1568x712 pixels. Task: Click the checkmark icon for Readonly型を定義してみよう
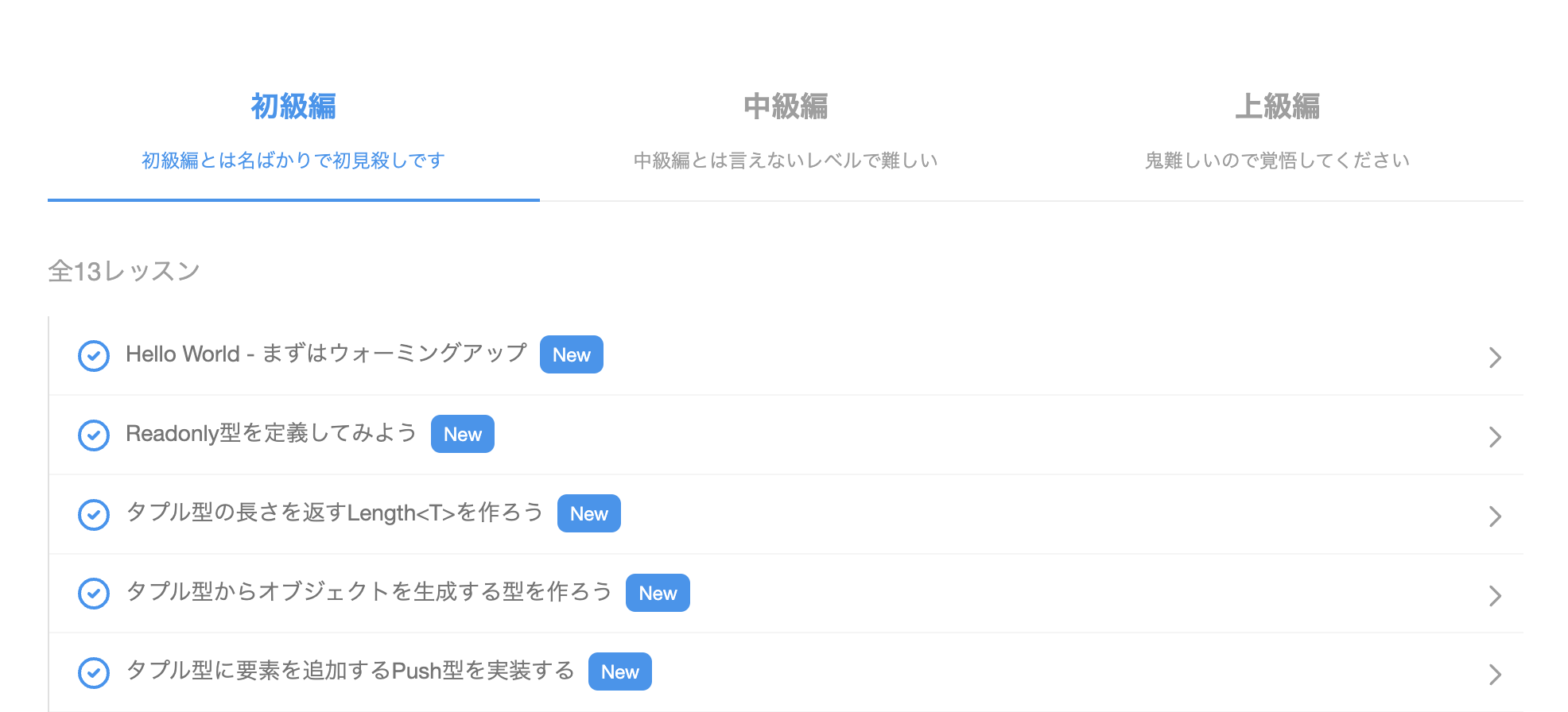[93, 435]
